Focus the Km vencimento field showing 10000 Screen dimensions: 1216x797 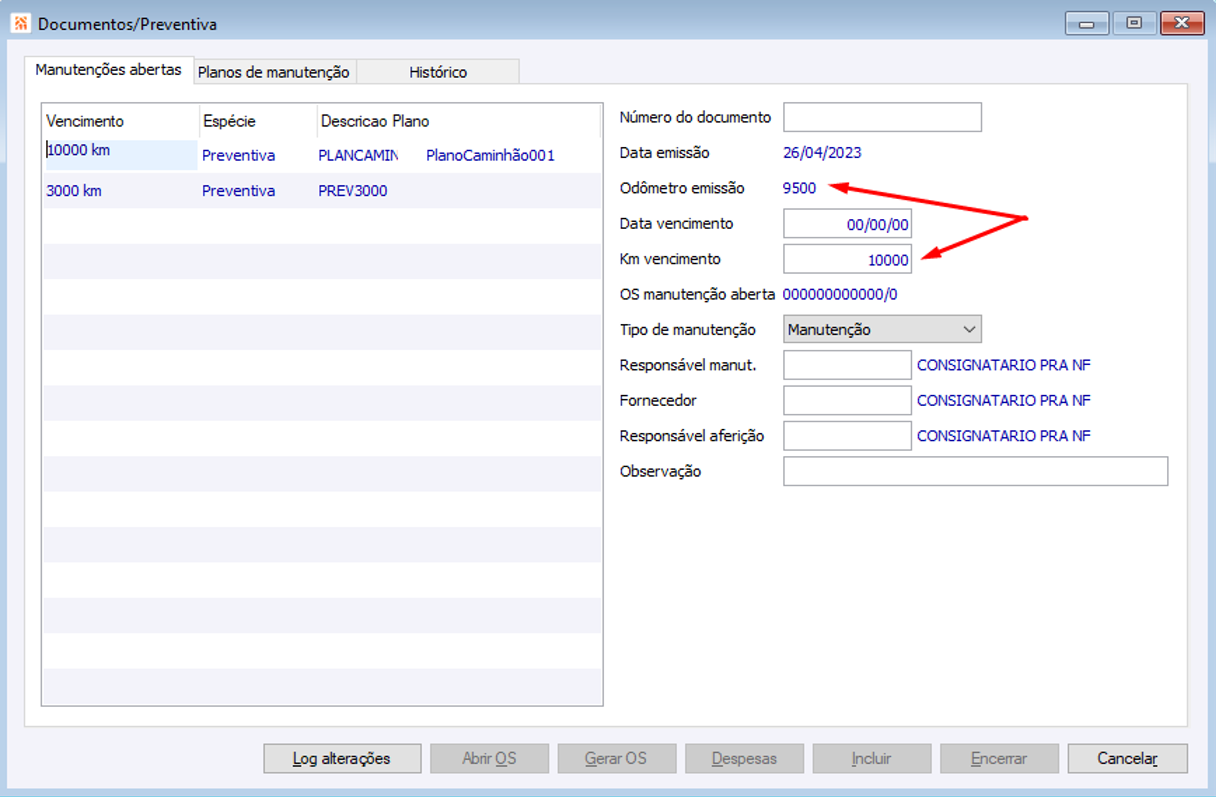847,259
